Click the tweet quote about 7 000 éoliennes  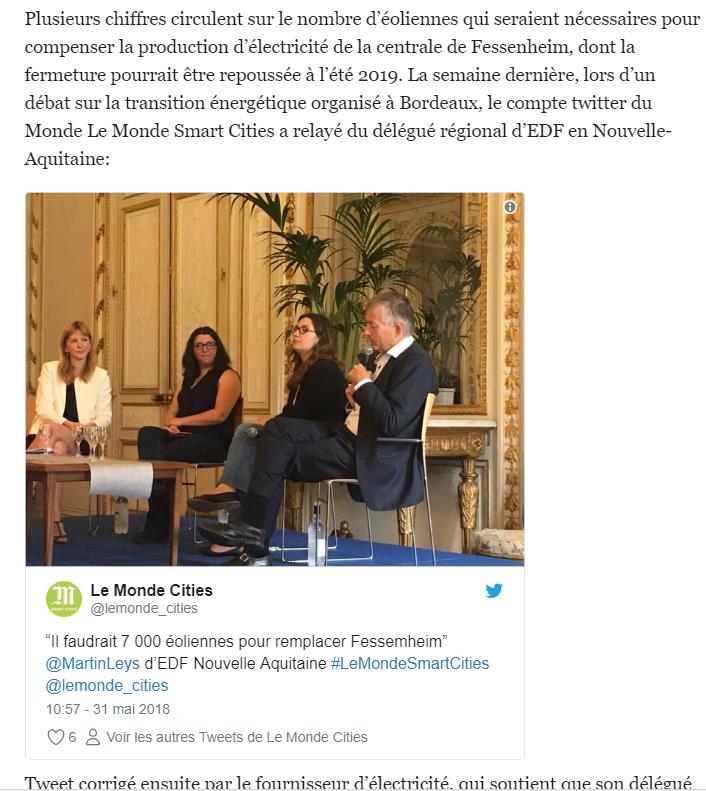tap(246, 641)
